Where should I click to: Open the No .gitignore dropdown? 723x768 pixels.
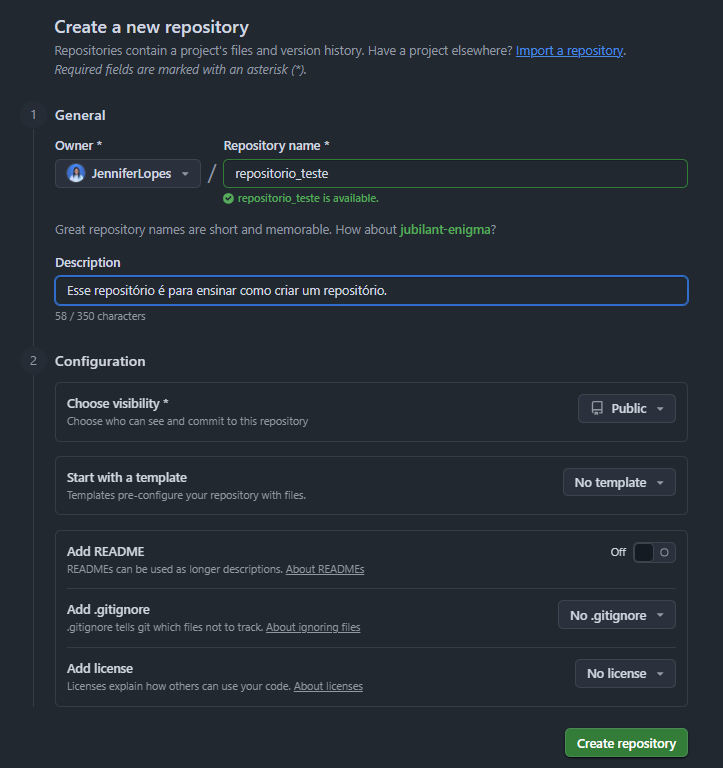click(617, 615)
